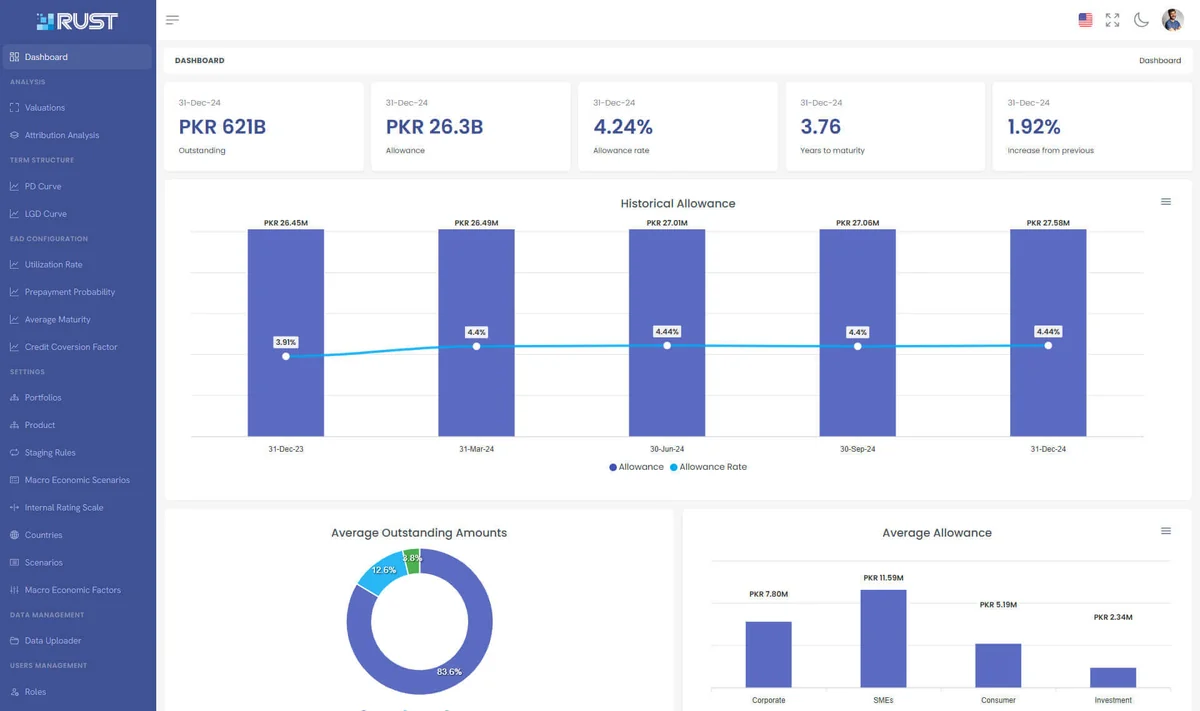This screenshot has height=711, width=1200.
Task: Click the 31-Dec-24 allowance rate point
Action: [1048, 346]
